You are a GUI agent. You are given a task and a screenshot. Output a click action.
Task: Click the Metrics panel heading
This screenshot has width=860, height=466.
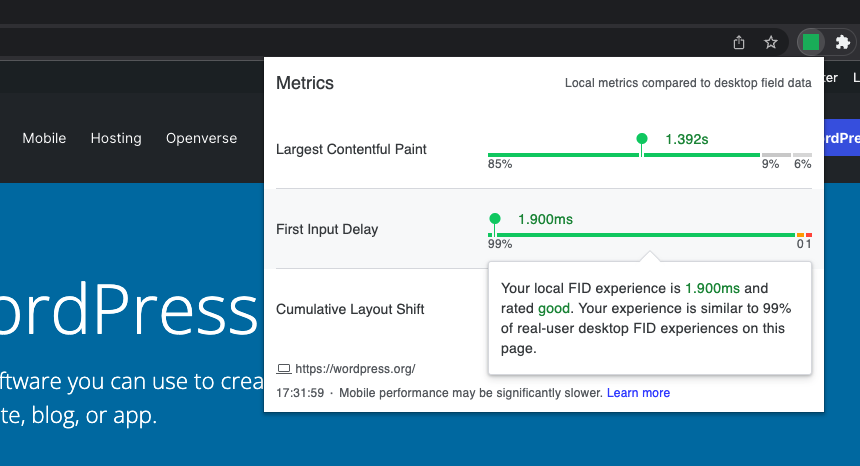[x=304, y=83]
